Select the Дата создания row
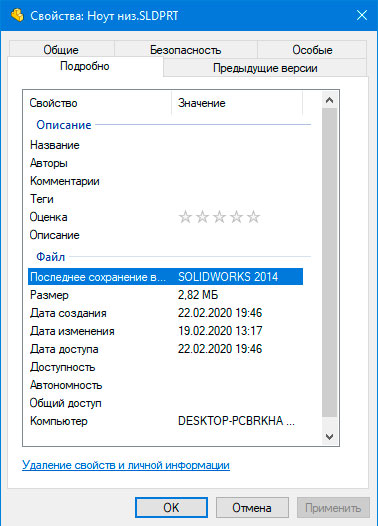Screen dimensions: 378x526 tap(165, 313)
